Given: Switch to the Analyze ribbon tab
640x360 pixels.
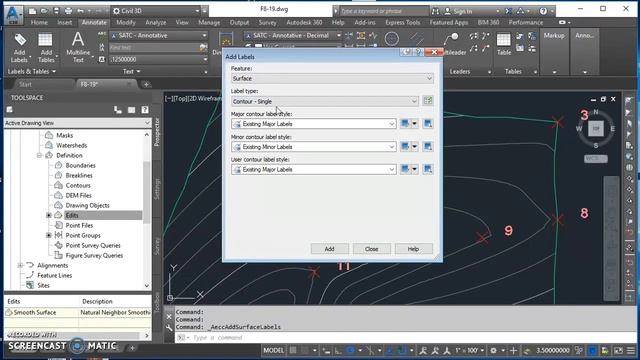Looking at the screenshot, I should click(156, 22).
